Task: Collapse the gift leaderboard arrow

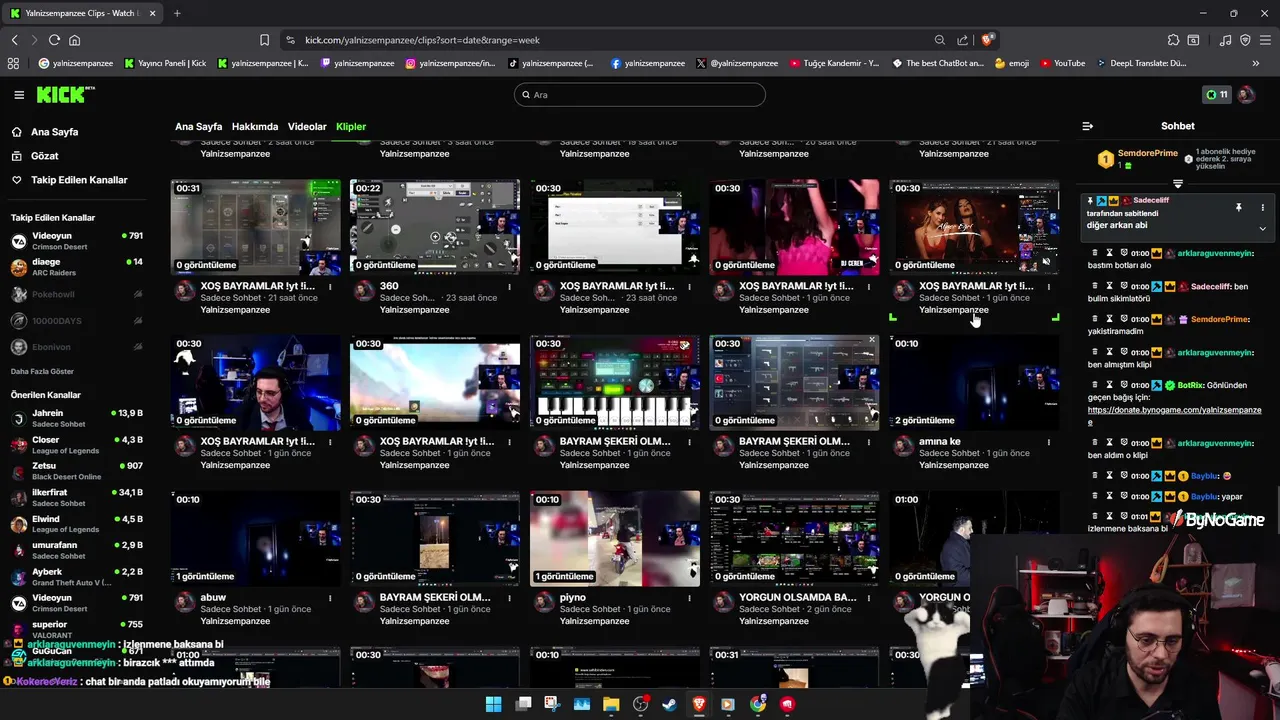Action: click(1177, 184)
